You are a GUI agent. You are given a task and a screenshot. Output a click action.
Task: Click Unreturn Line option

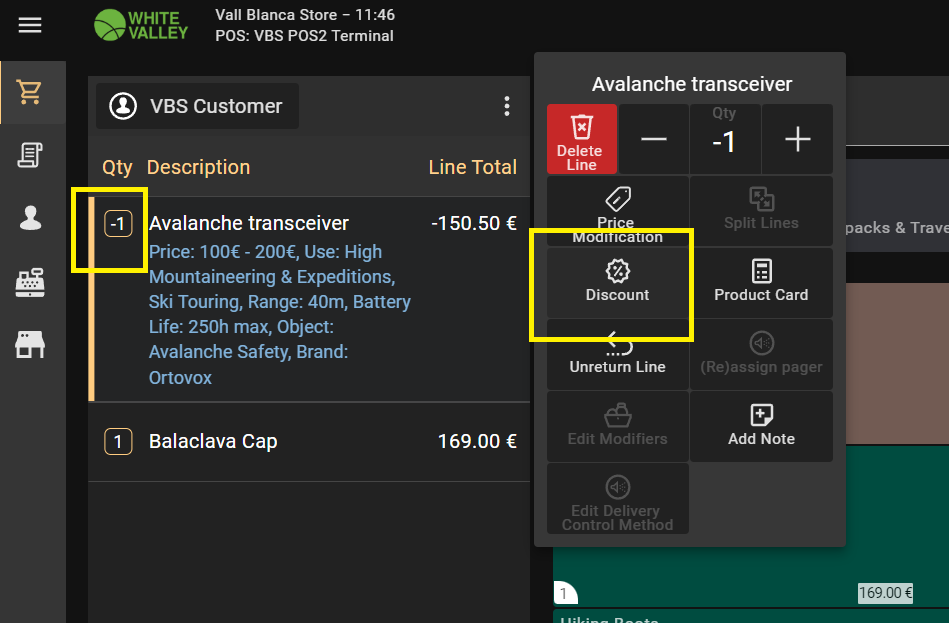point(617,354)
